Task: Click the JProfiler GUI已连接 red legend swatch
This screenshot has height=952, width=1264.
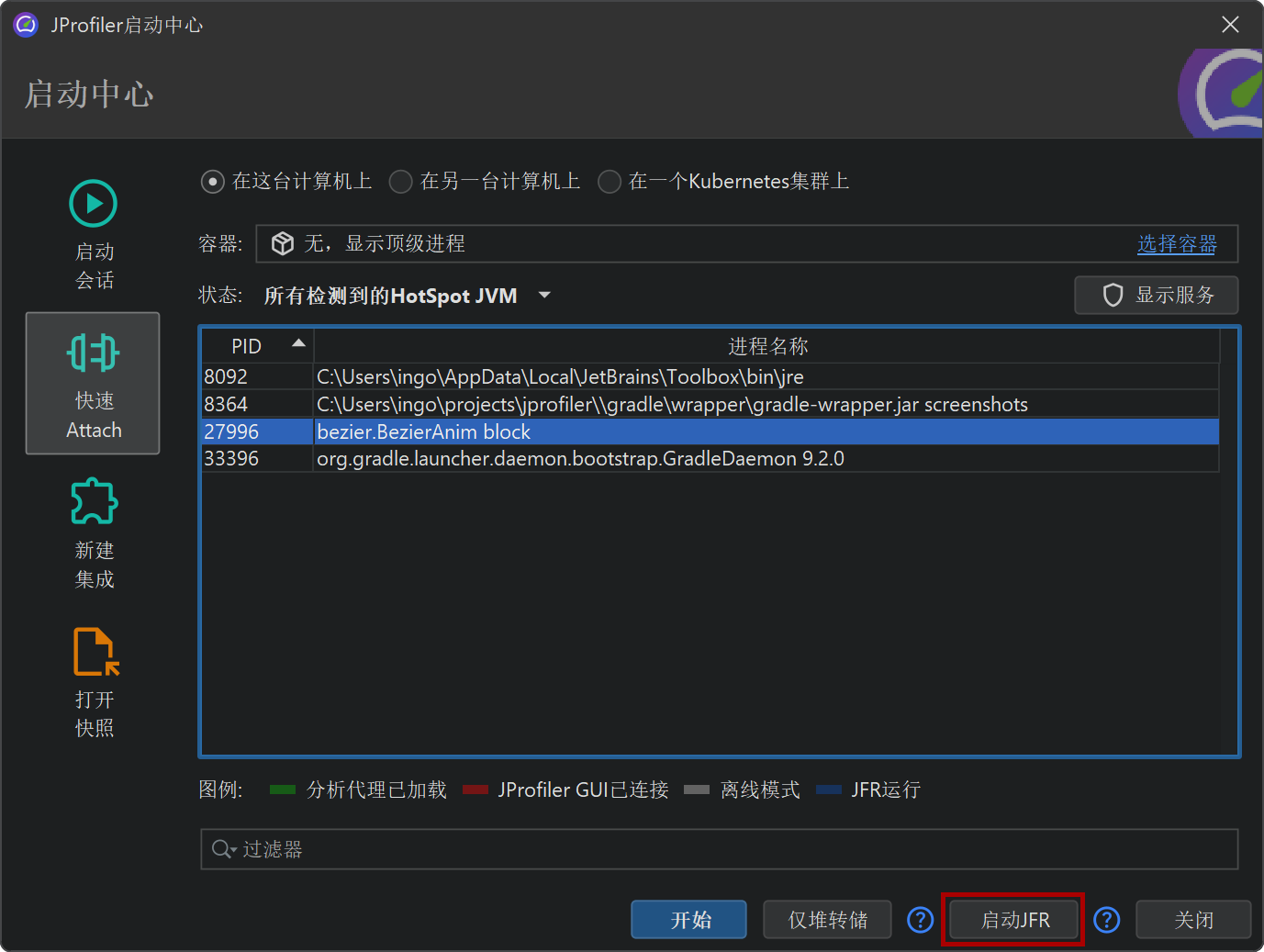Action: 475,790
